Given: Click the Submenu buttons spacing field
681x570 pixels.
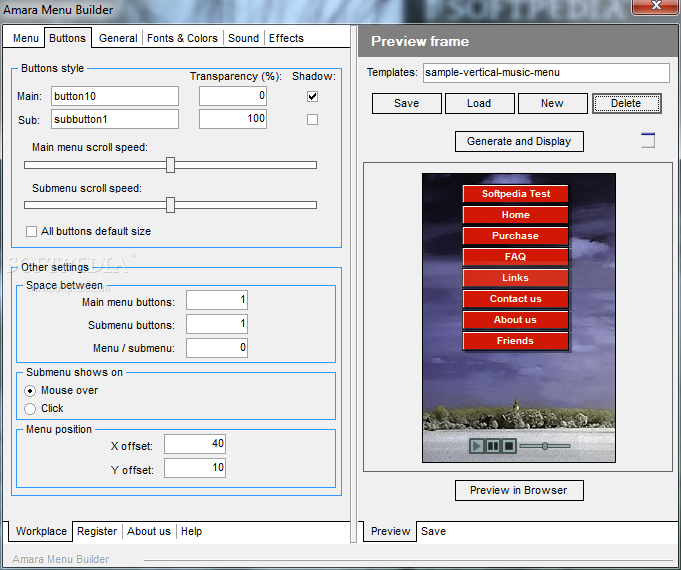Looking at the screenshot, I should point(217,324).
